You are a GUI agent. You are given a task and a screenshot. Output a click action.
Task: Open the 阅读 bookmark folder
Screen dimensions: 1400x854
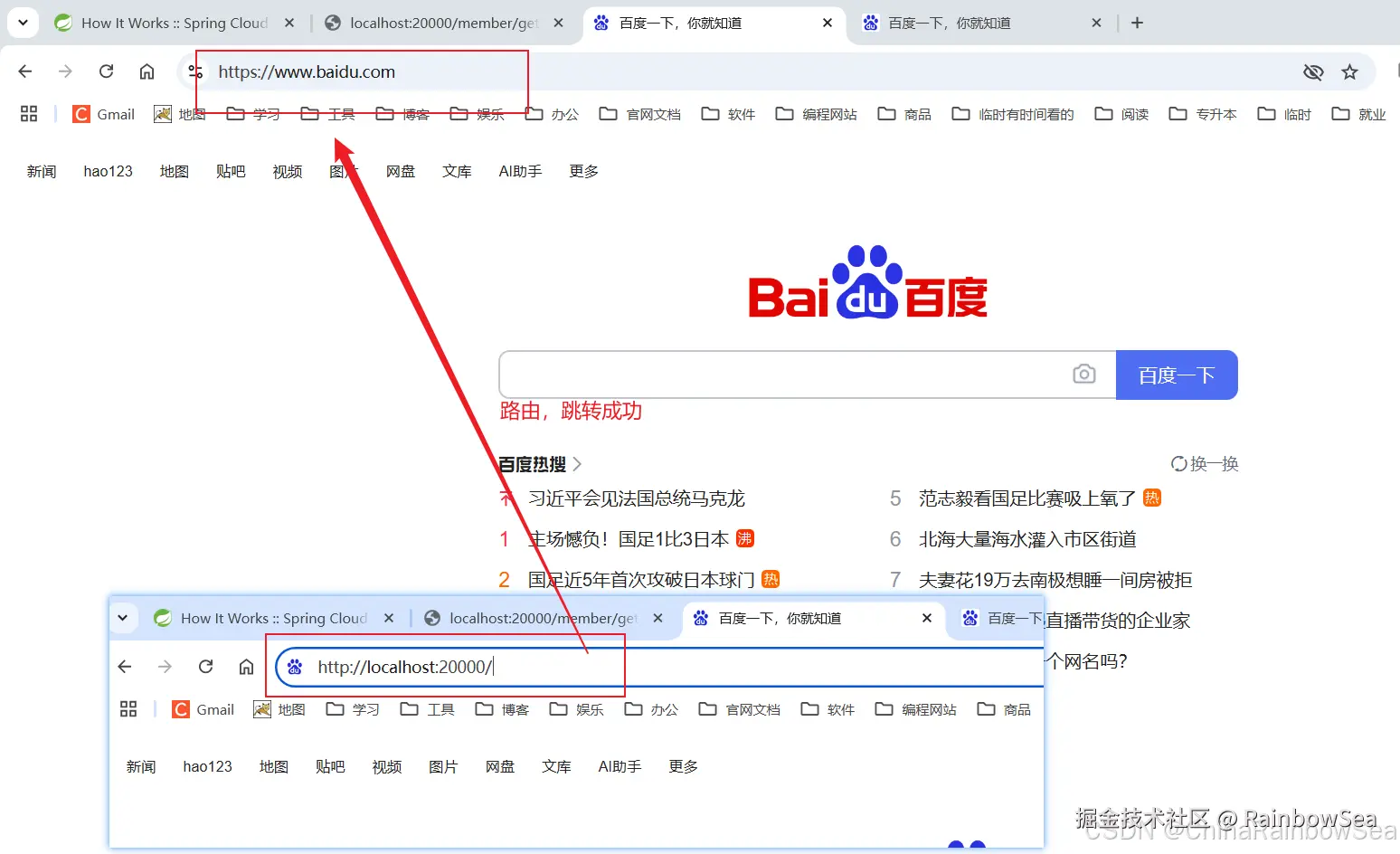tap(1121, 114)
